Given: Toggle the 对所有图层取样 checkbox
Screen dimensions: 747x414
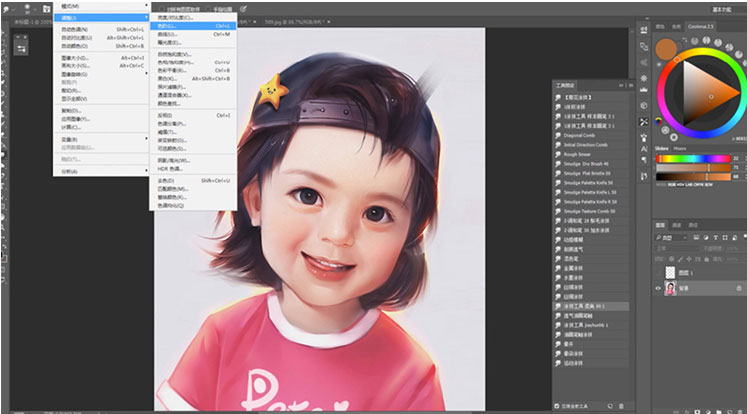Looking at the screenshot, I should pos(162,9).
